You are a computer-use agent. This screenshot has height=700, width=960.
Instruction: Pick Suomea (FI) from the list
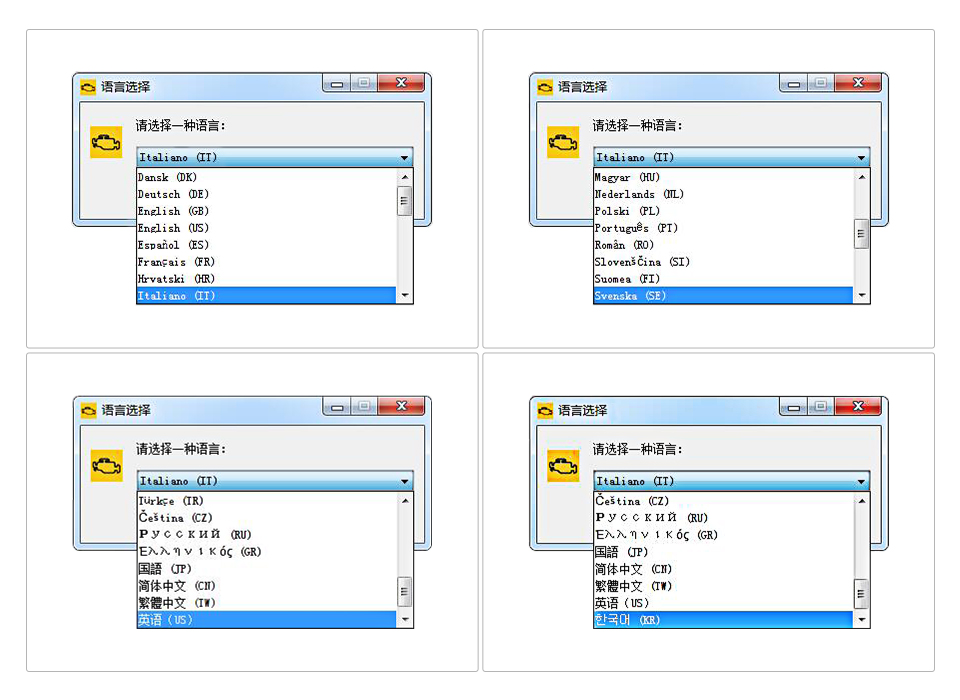coord(723,279)
